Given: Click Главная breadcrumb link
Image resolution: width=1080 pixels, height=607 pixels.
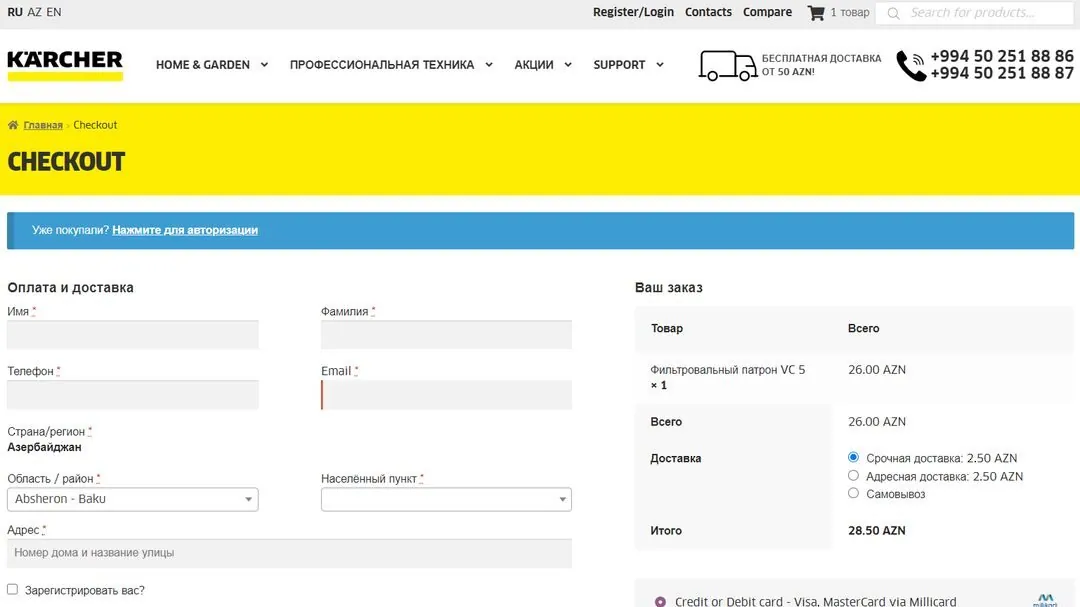Looking at the screenshot, I should pos(43,125).
